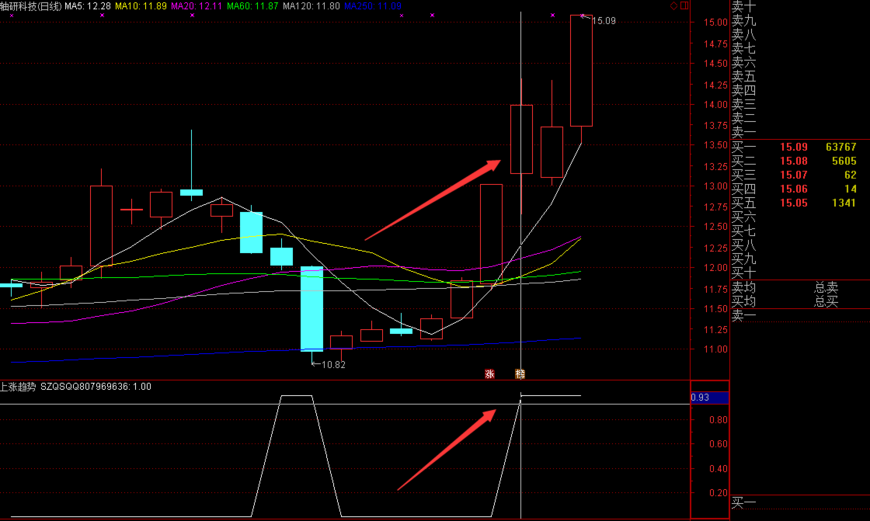Click the 买二 bid price 15.08
This screenshot has width=870, height=521.
(793, 161)
